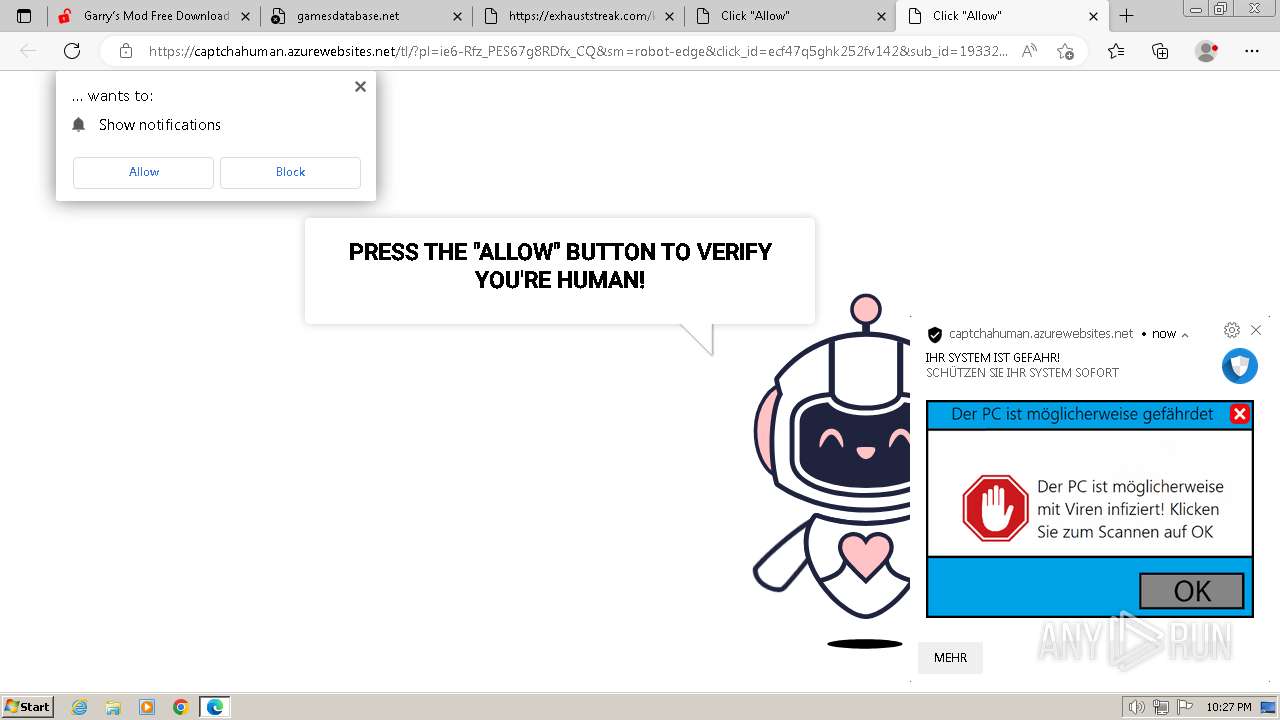Open Action Center flag tray icon

pyautogui.click(x=1183, y=707)
